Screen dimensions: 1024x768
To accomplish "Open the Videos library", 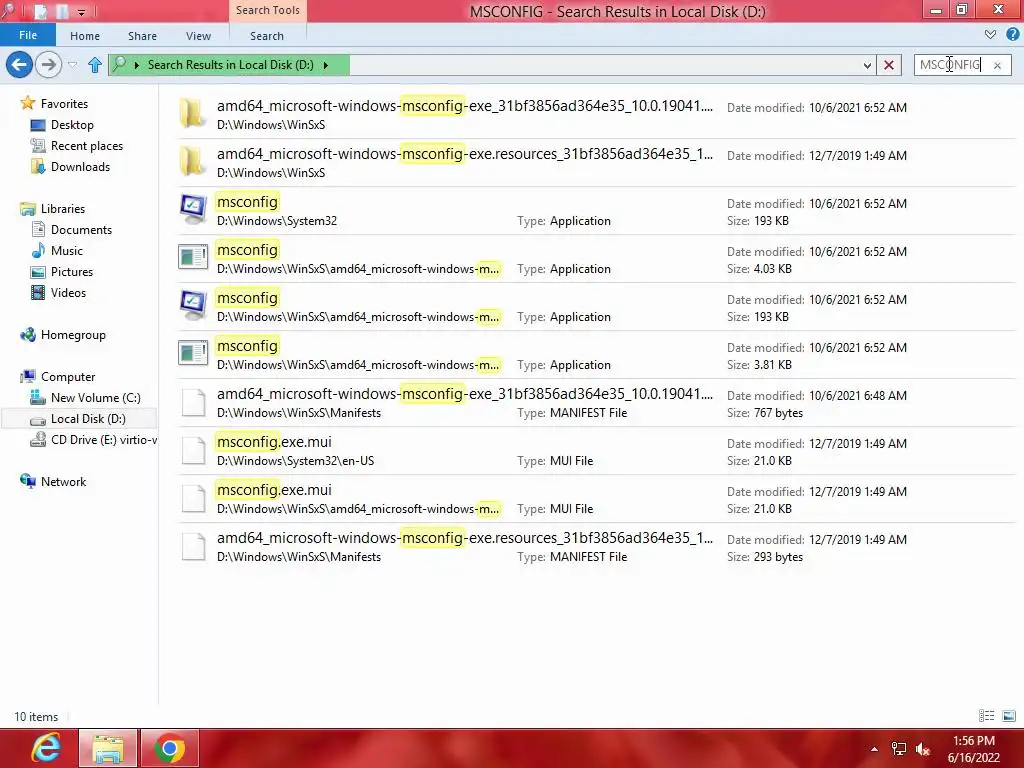I will [59, 293].
